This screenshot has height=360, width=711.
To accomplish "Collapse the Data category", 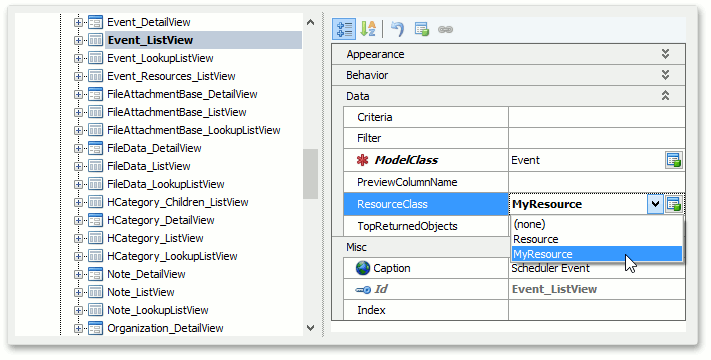I will pos(665,96).
